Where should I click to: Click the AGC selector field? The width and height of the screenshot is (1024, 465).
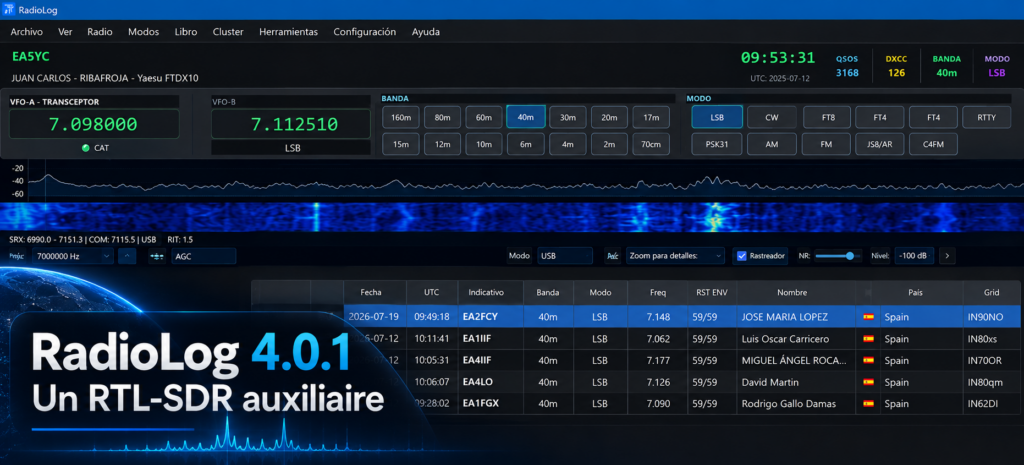pyautogui.click(x=203, y=257)
